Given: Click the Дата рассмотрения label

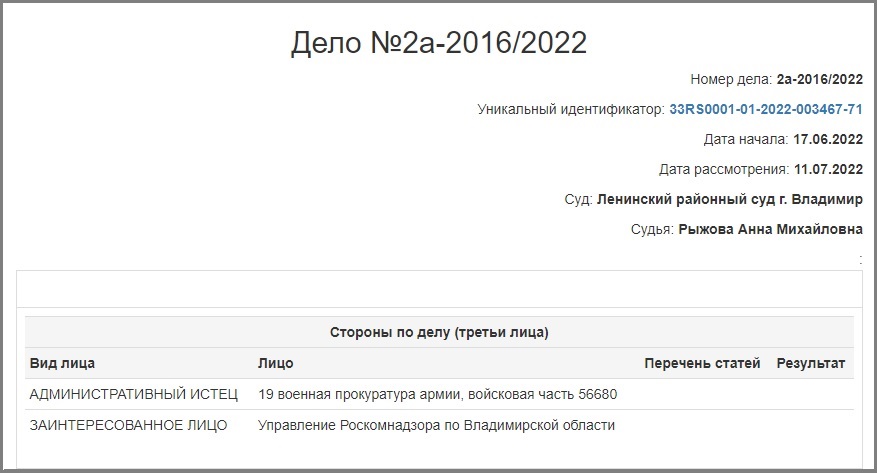Looking at the screenshot, I should click(x=724, y=169).
